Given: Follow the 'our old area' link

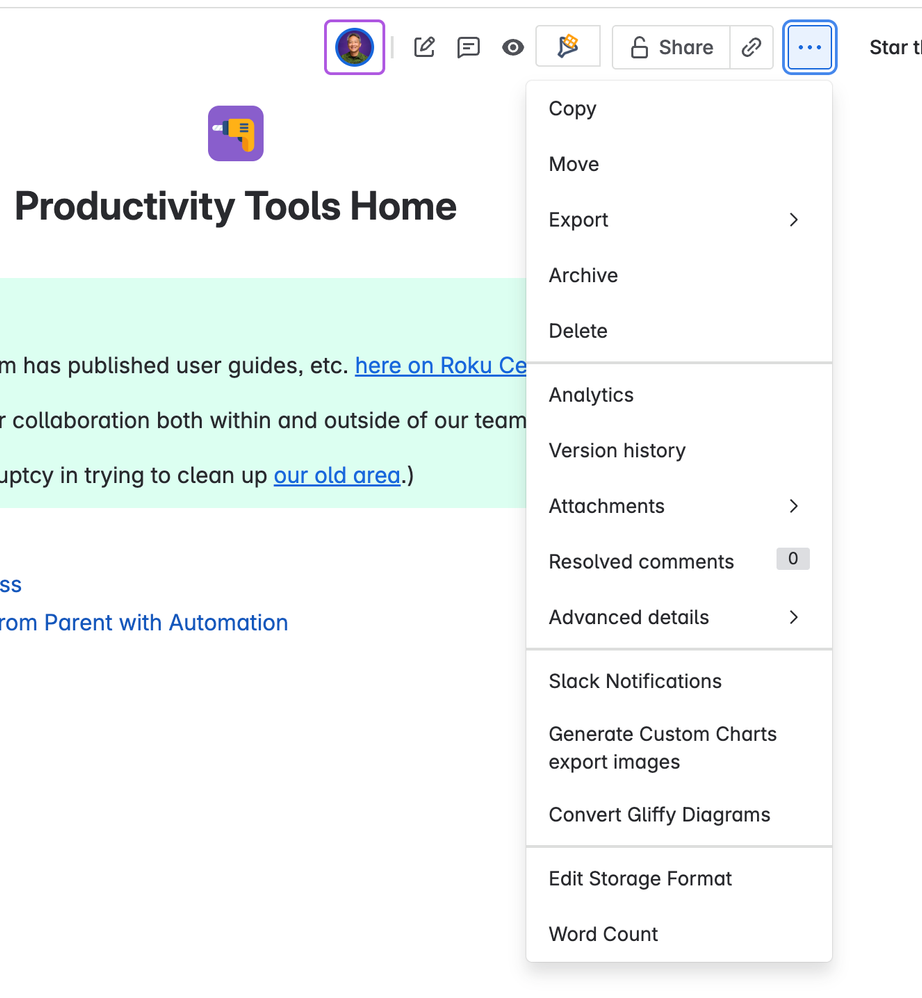Looking at the screenshot, I should pyautogui.click(x=337, y=475).
